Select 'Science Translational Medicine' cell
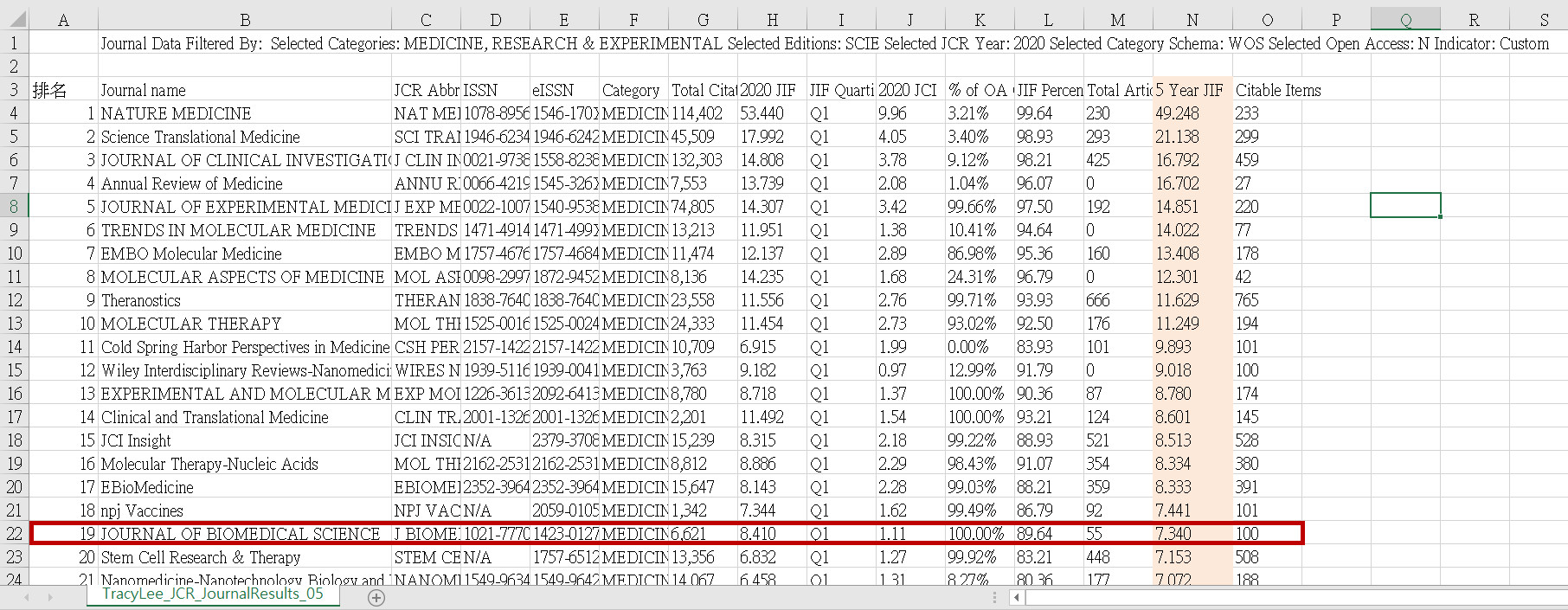The image size is (1568, 610). click(x=245, y=137)
